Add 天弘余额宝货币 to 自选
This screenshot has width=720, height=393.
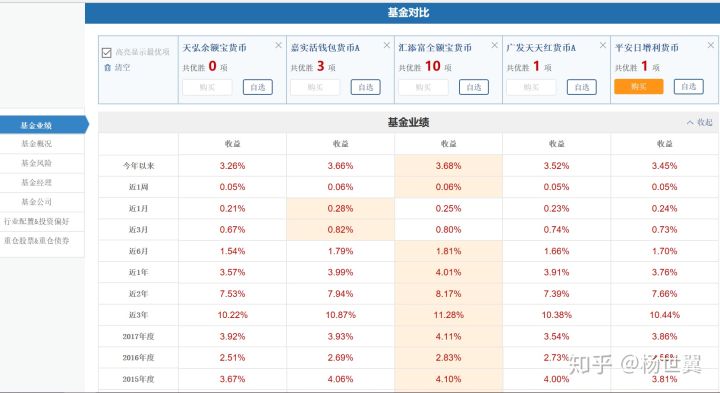[258, 87]
